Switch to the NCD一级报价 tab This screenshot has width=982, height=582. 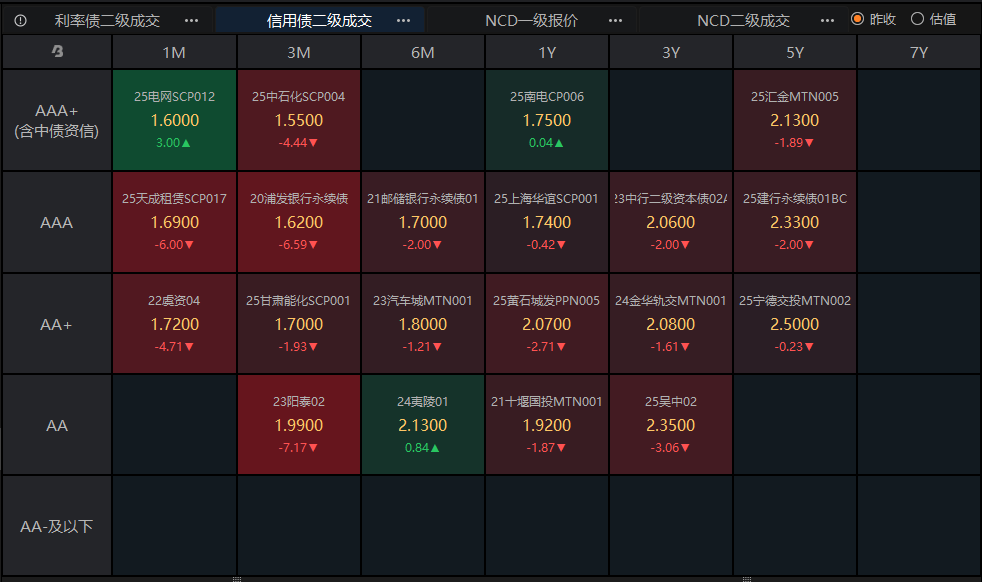(531, 21)
